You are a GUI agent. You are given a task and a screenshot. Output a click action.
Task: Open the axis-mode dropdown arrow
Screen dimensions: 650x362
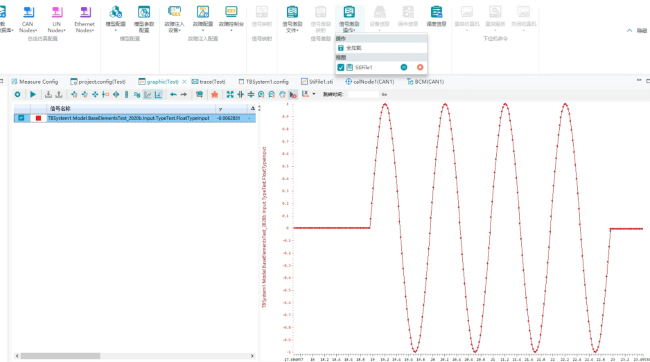click(314, 94)
